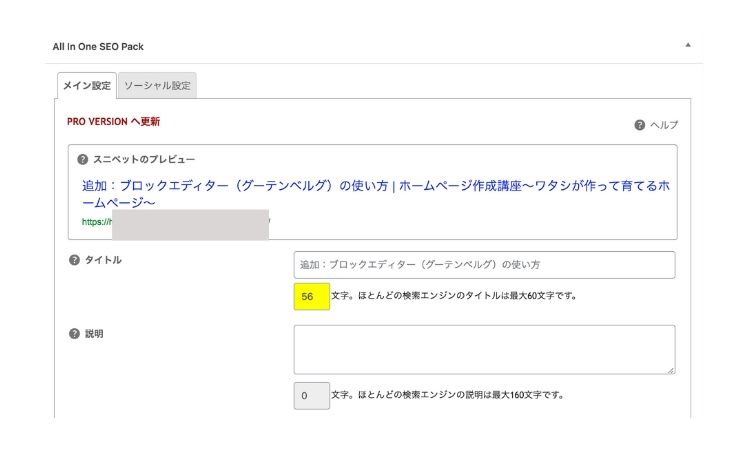Click the help question icon beside ヘルプ
The width and height of the screenshot is (750, 450).
pyautogui.click(x=640, y=125)
